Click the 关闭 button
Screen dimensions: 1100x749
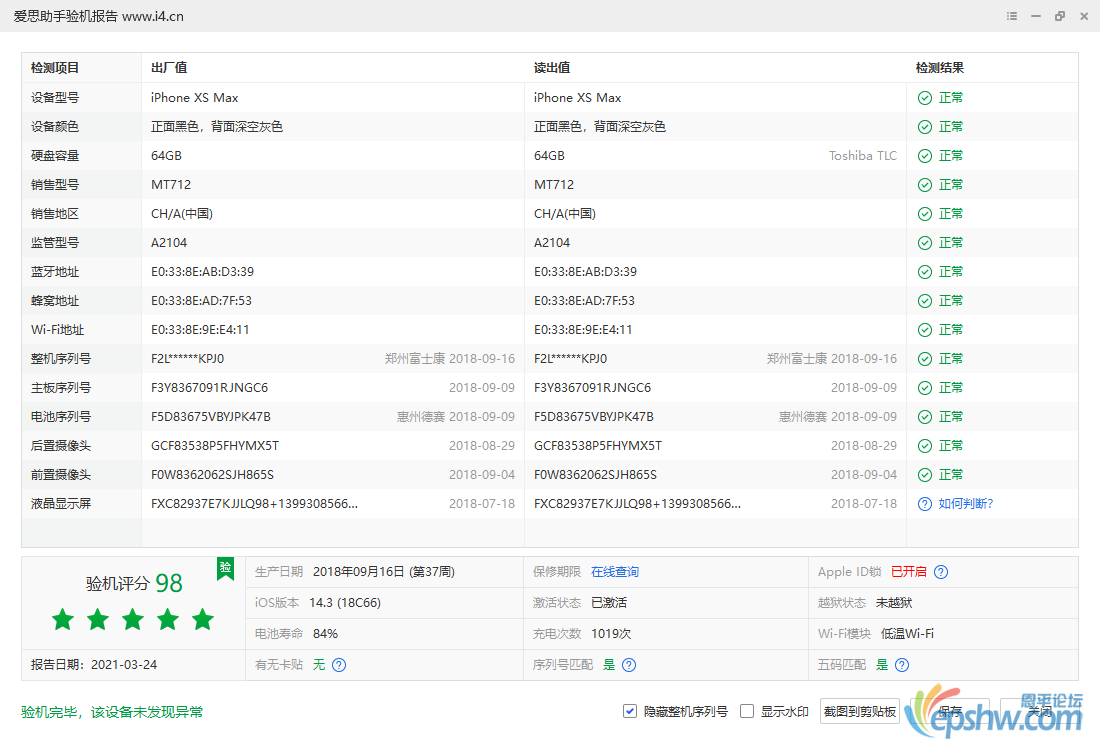pos(1040,712)
